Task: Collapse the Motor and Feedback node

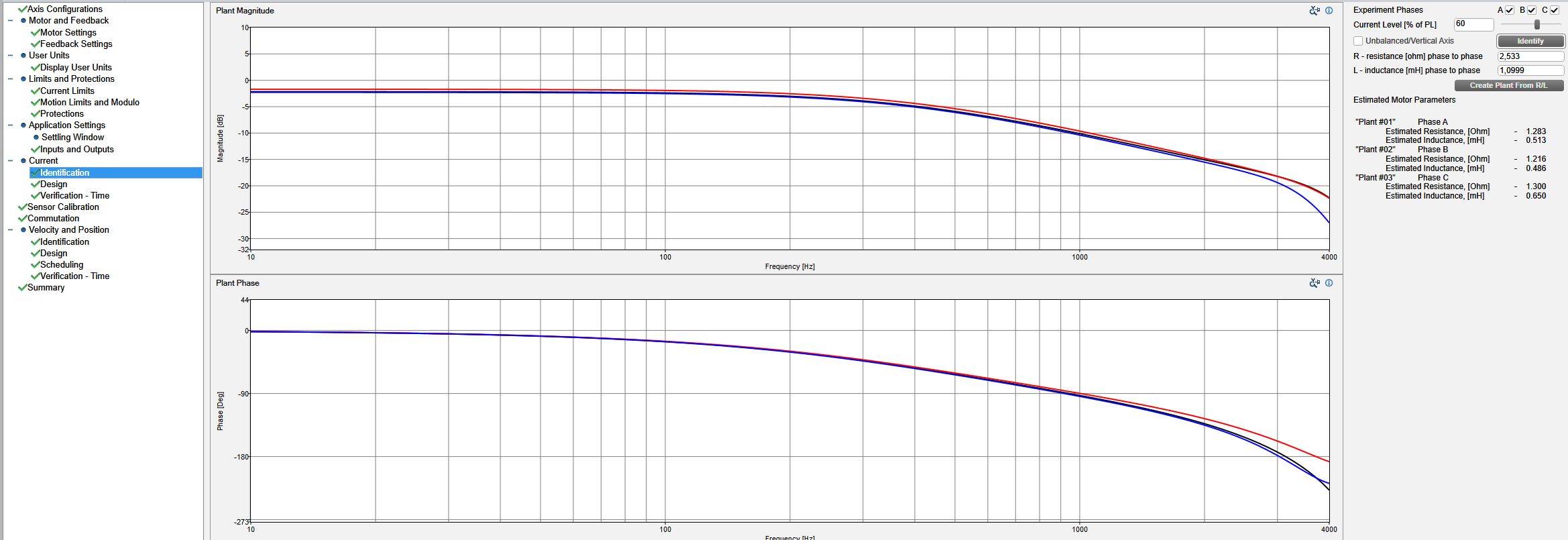Action: (x=10, y=21)
